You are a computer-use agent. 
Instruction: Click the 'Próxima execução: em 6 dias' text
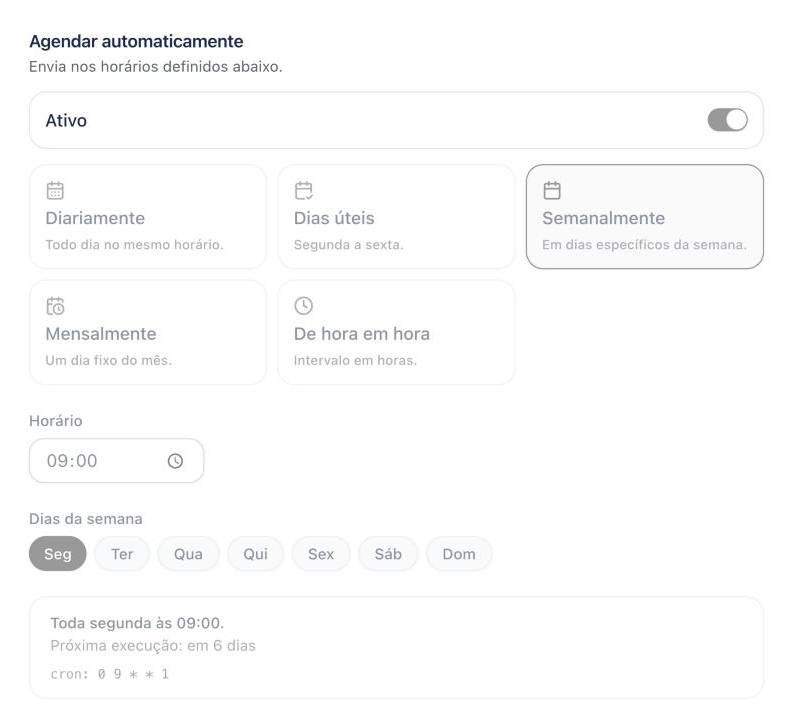point(153,645)
